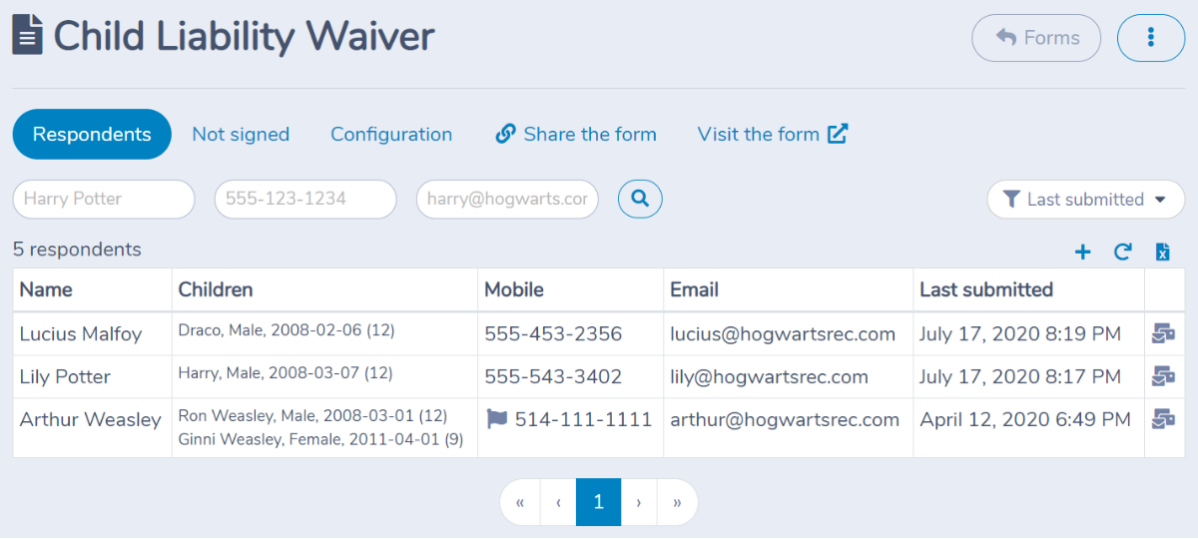Click mobile number 555-543-3402
The image size is (1198, 539).
click(553, 377)
